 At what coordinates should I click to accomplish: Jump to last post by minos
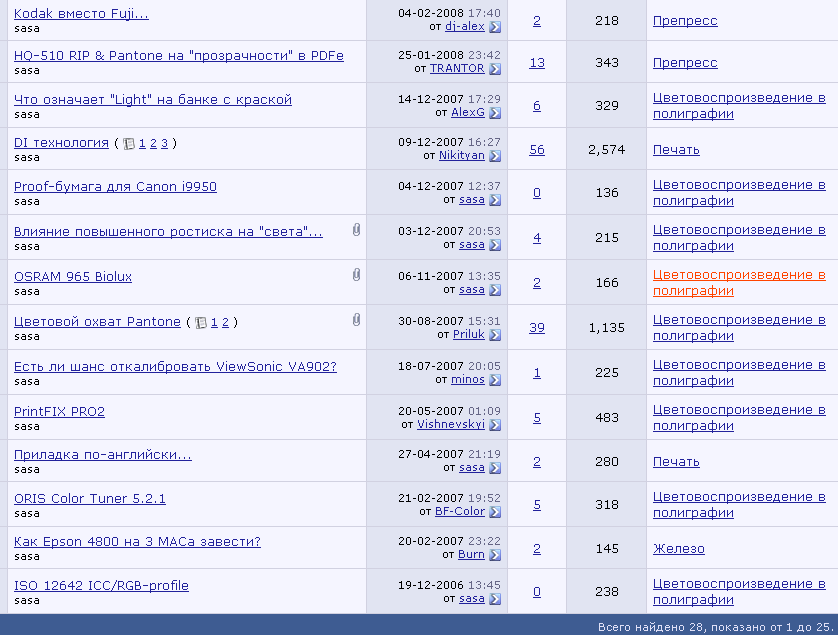coord(495,380)
